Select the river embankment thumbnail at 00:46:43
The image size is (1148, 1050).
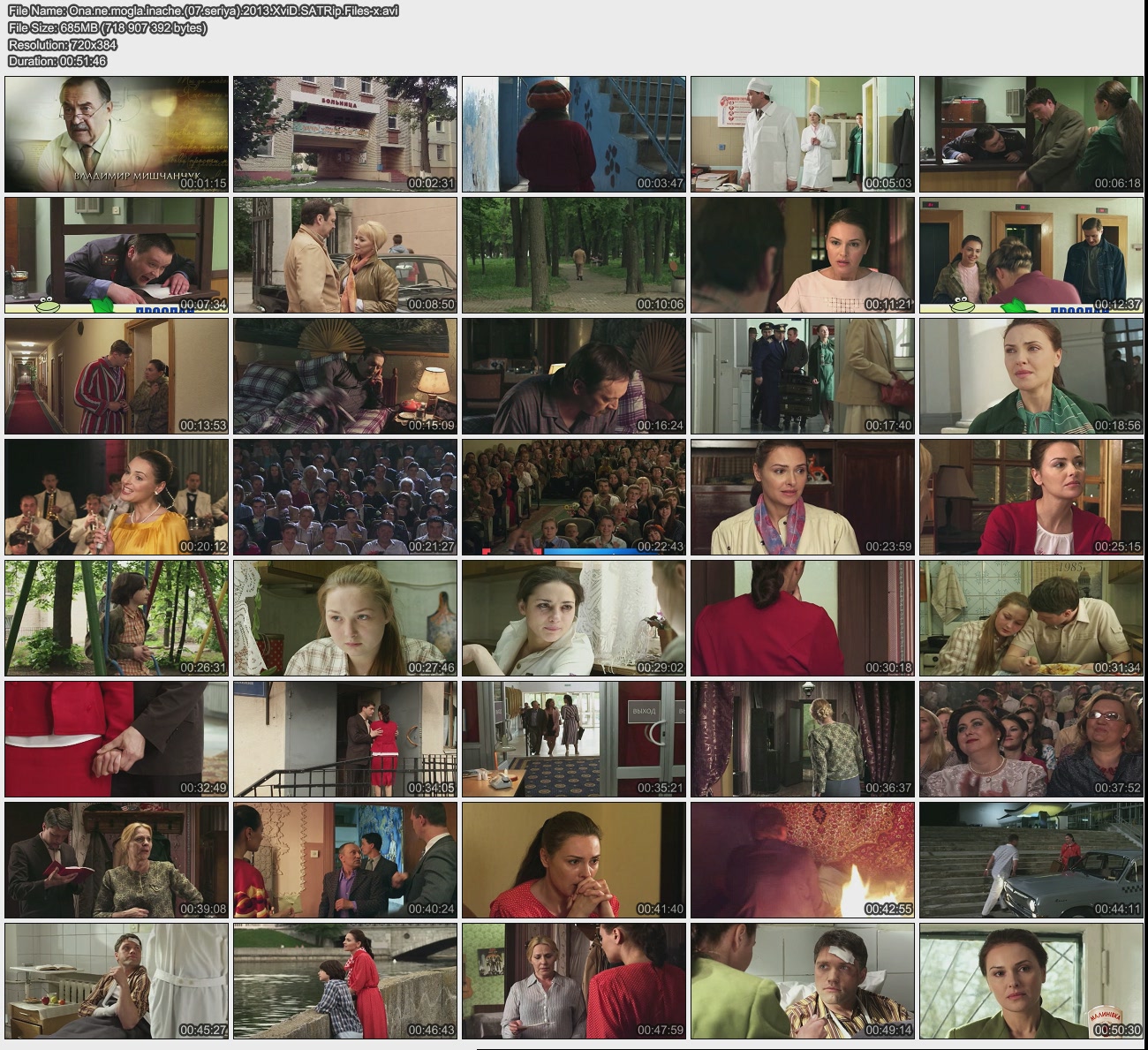[x=345, y=981]
